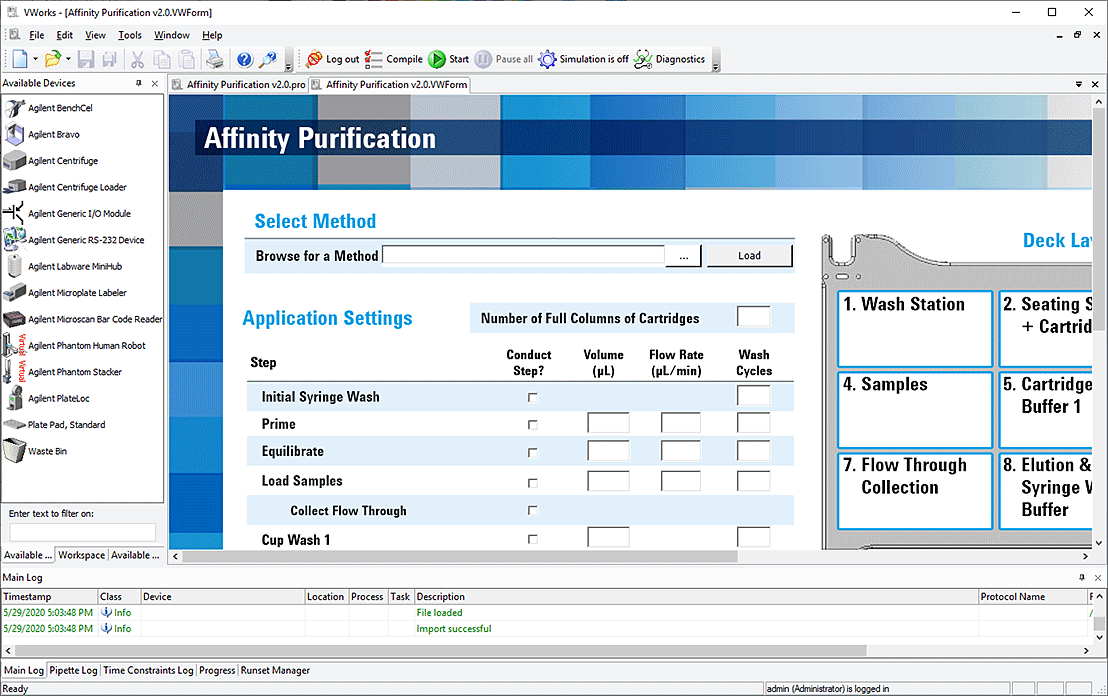1108x696 pixels.
Task: Click the Save All toolbar icon
Action: coord(110,59)
